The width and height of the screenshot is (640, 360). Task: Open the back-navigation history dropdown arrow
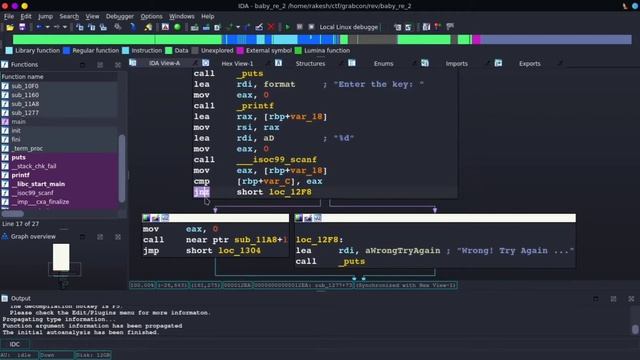click(47, 27)
